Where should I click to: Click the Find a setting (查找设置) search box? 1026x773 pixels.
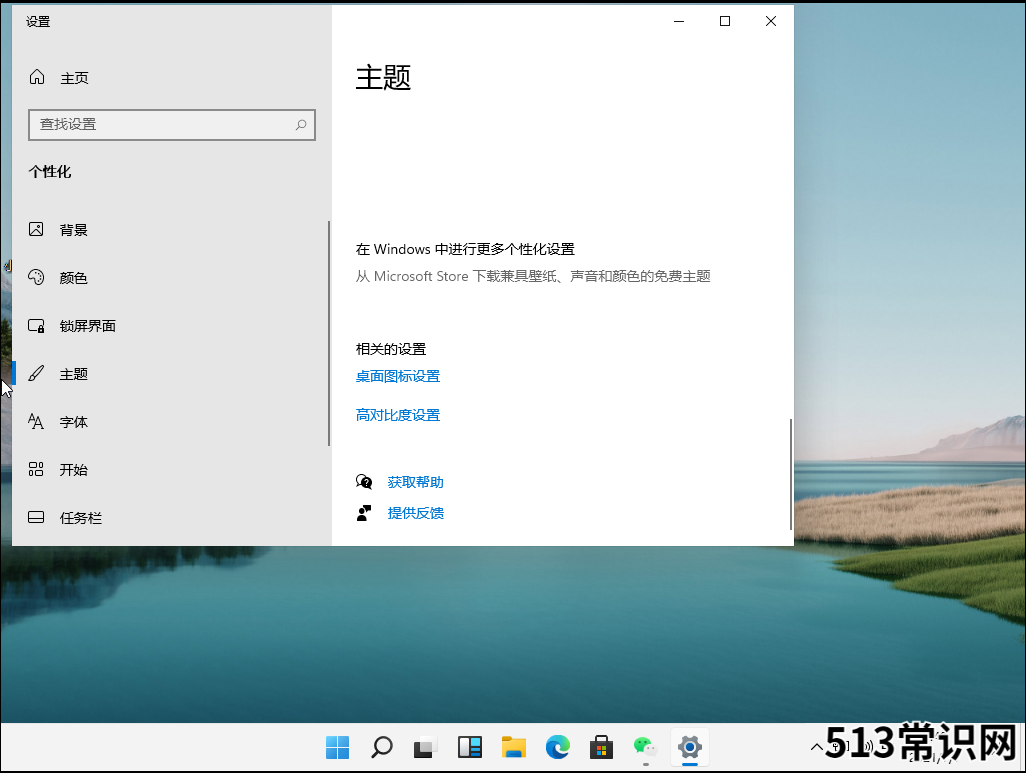pyautogui.click(x=160, y=125)
